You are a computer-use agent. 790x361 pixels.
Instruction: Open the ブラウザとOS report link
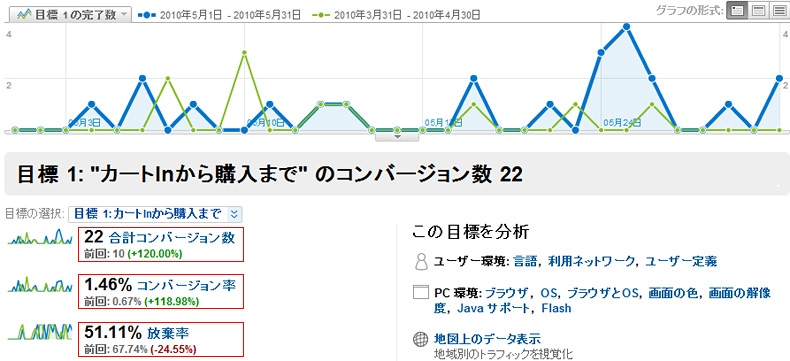[604, 293]
